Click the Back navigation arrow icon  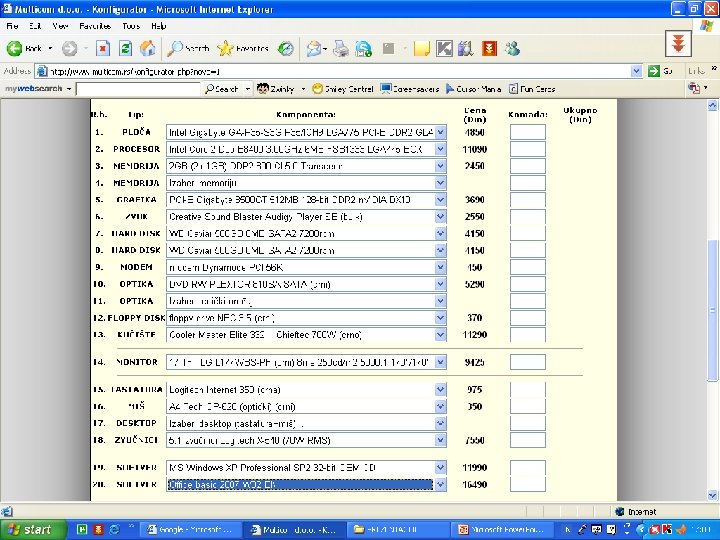coord(14,48)
